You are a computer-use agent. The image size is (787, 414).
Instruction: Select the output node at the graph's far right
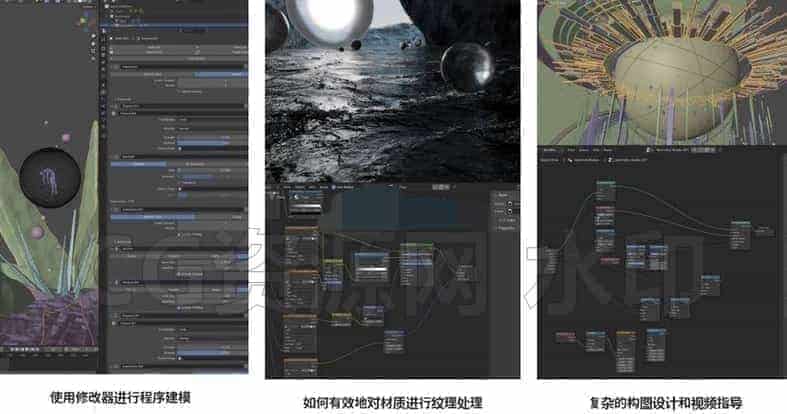pos(762,231)
